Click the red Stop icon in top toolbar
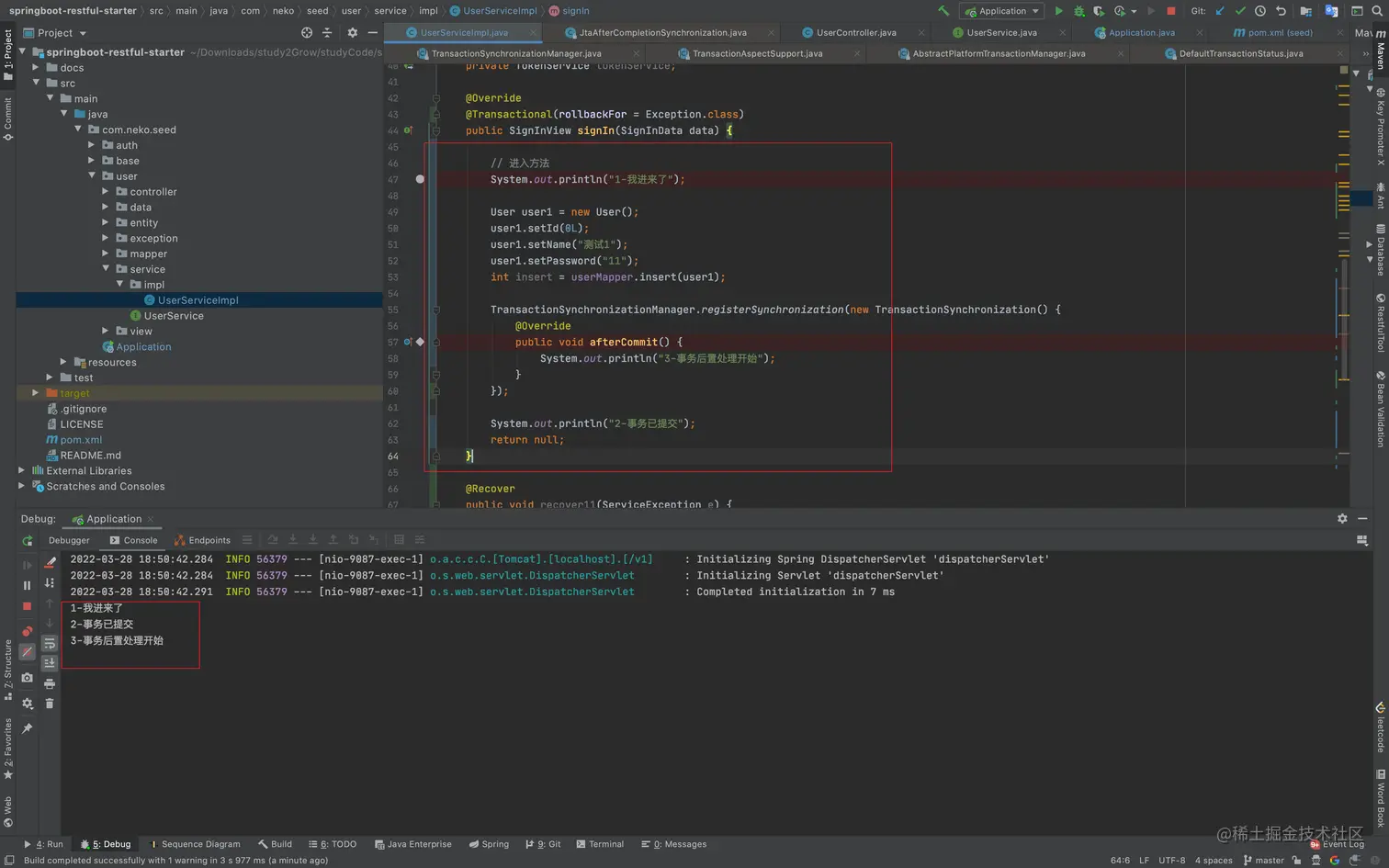This screenshot has width=1389, height=868. [x=1170, y=11]
